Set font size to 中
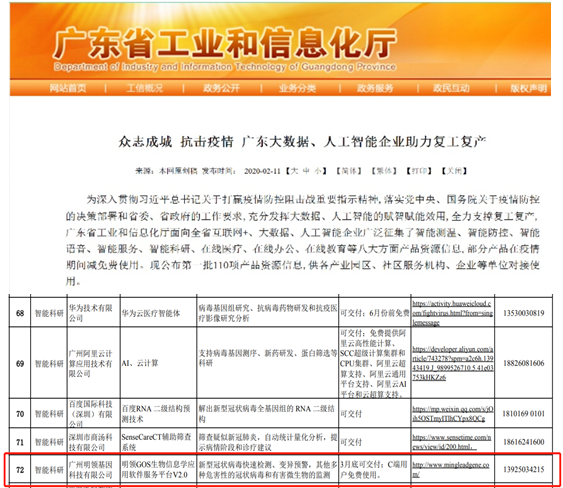The image size is (563, 488). [306, 171]
